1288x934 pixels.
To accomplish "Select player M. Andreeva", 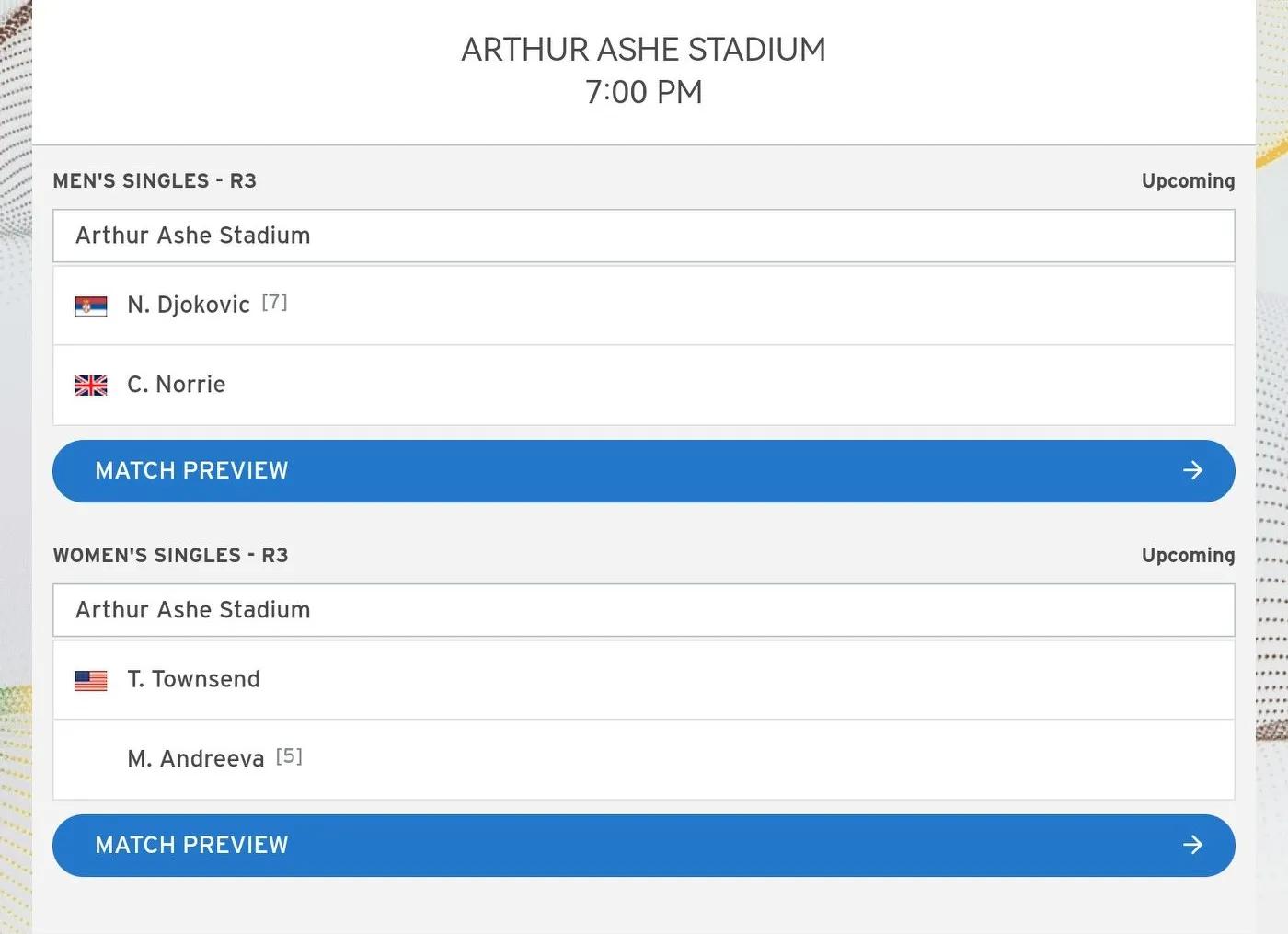I will tap(196, 759).
